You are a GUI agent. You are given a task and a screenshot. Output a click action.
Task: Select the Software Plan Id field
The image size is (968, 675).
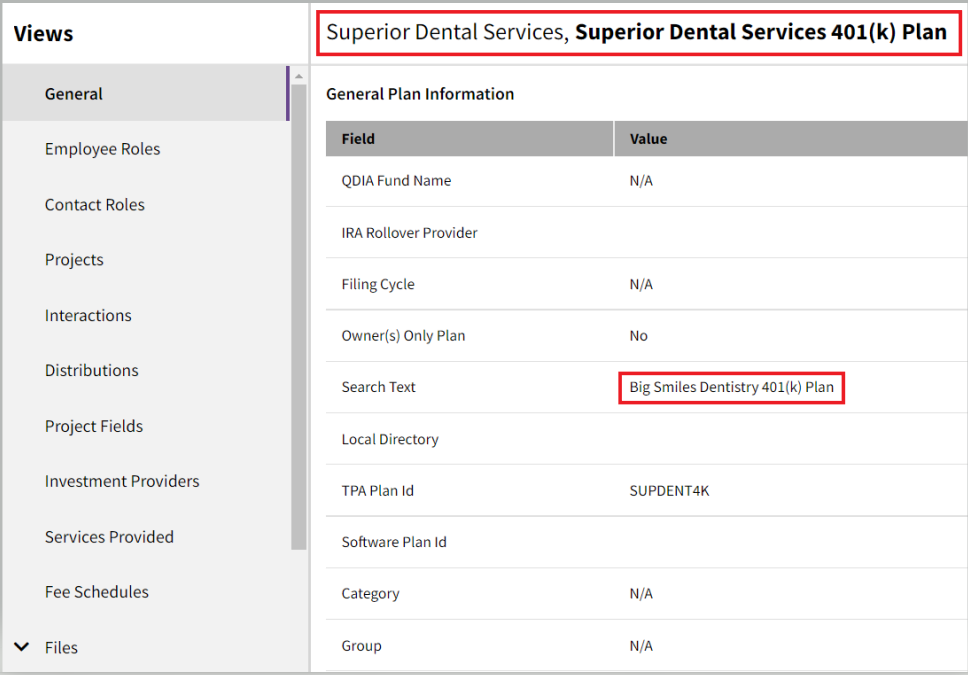pyautogui.click(x=394, y=542)
